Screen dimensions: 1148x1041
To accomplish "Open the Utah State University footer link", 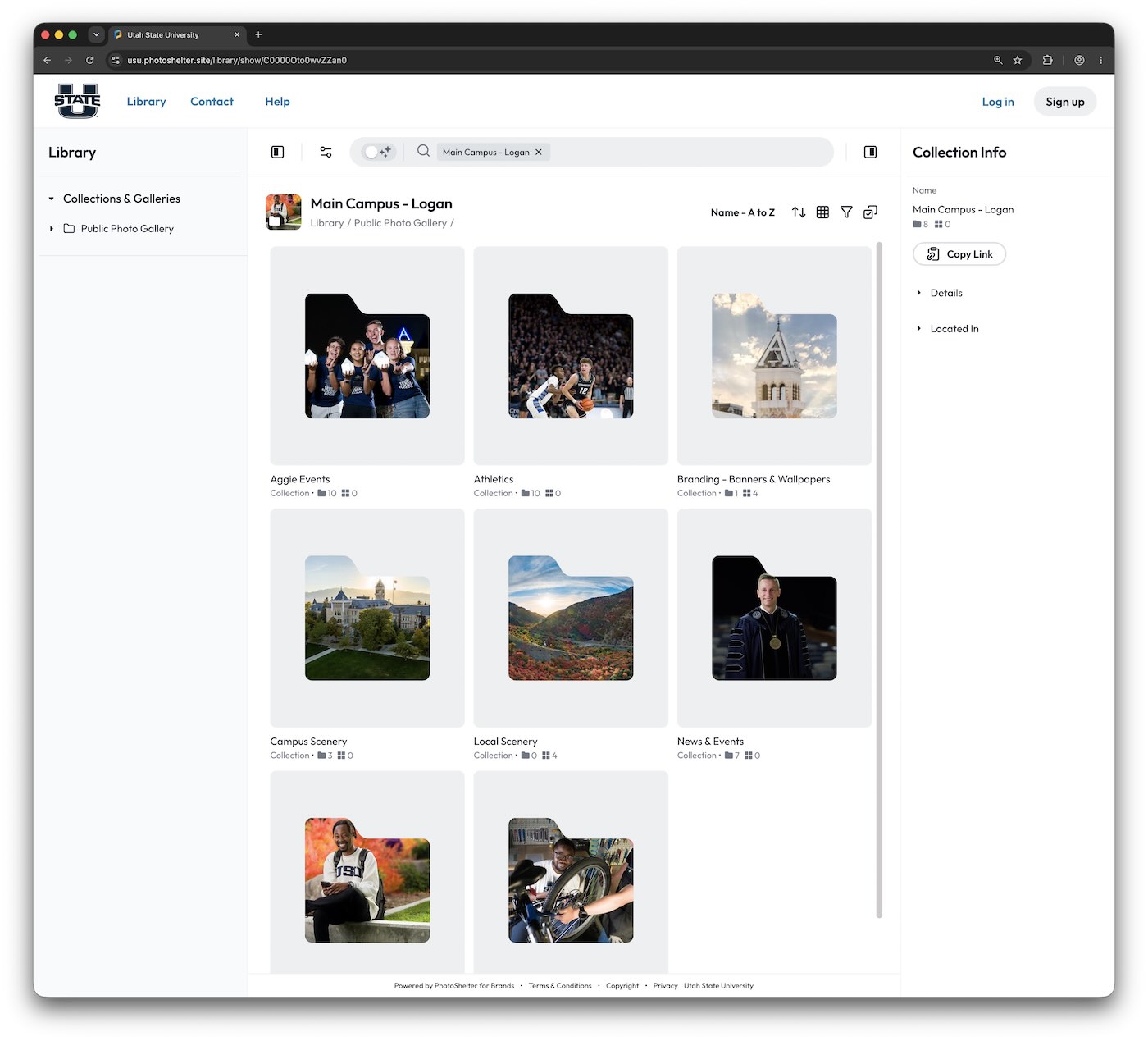I will coord(718,986).
